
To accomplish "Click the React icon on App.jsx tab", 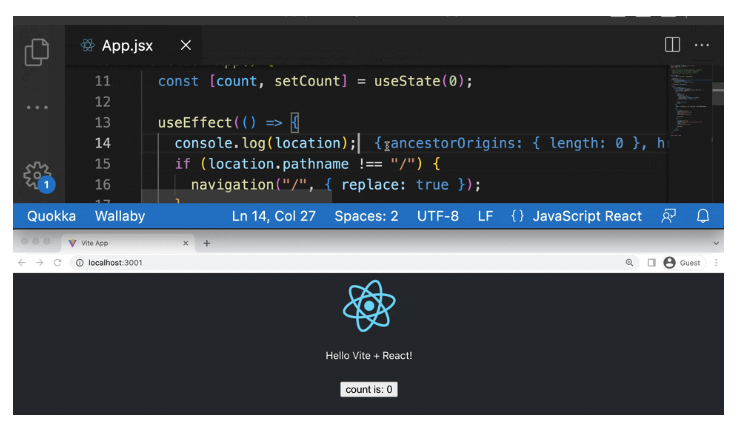I will coord(88,45).
